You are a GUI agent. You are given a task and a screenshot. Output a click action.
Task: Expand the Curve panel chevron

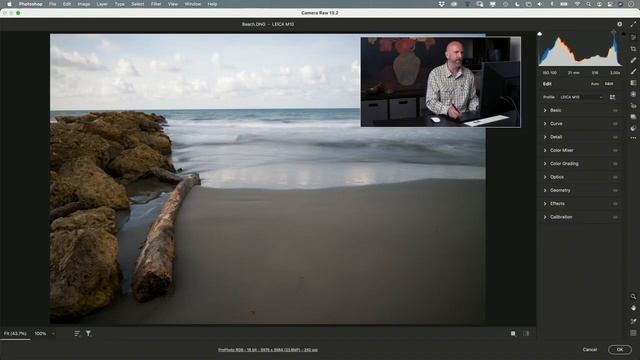pyautogui.click(x=545, y=124)
